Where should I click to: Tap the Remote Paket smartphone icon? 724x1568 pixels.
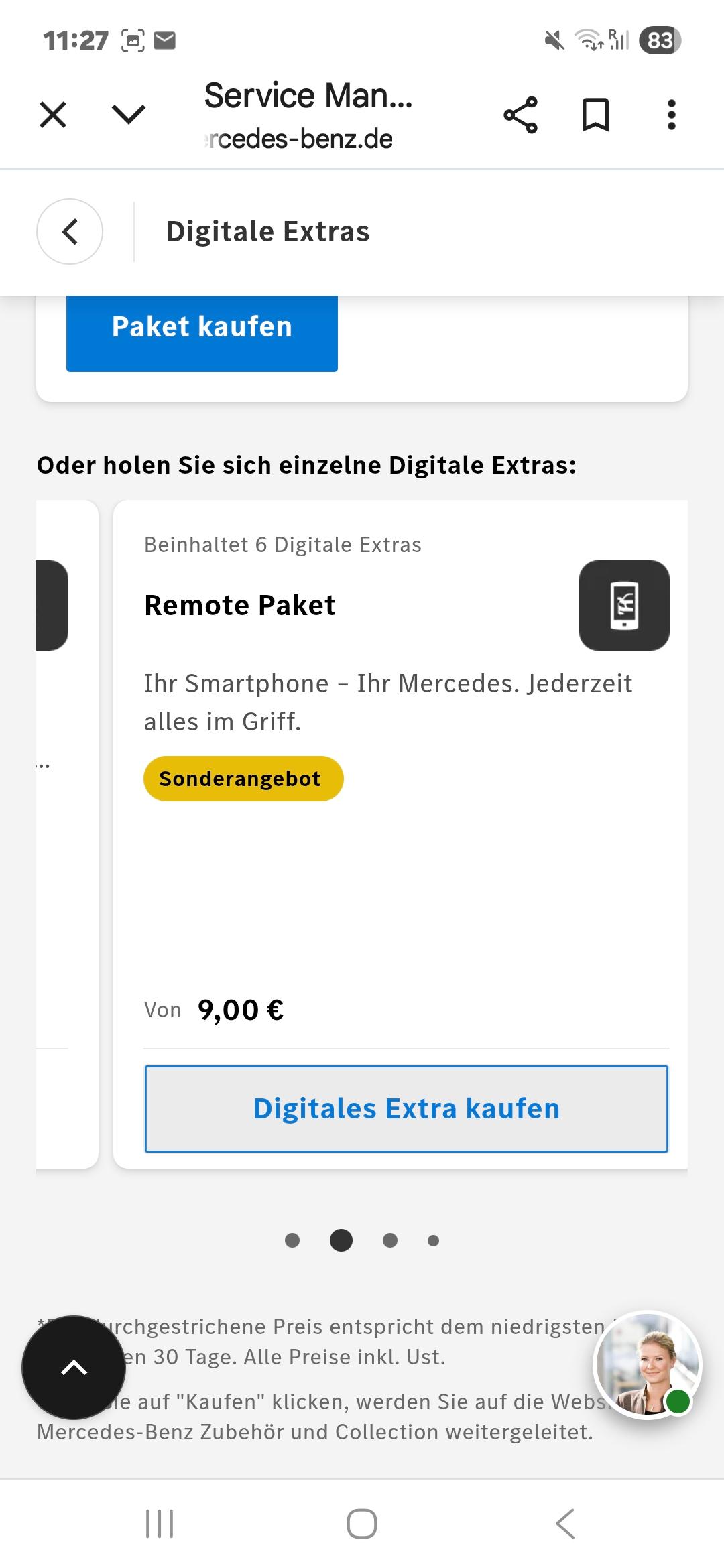[x=624, y=605]
